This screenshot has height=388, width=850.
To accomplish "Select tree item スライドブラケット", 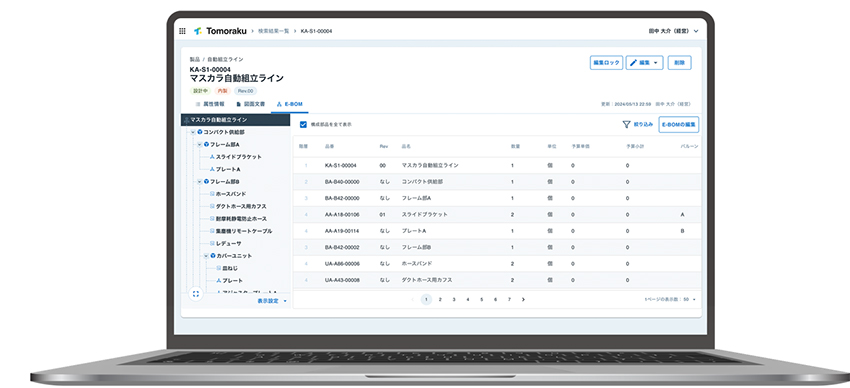I will pyautogui.click(x=239, y=157).
